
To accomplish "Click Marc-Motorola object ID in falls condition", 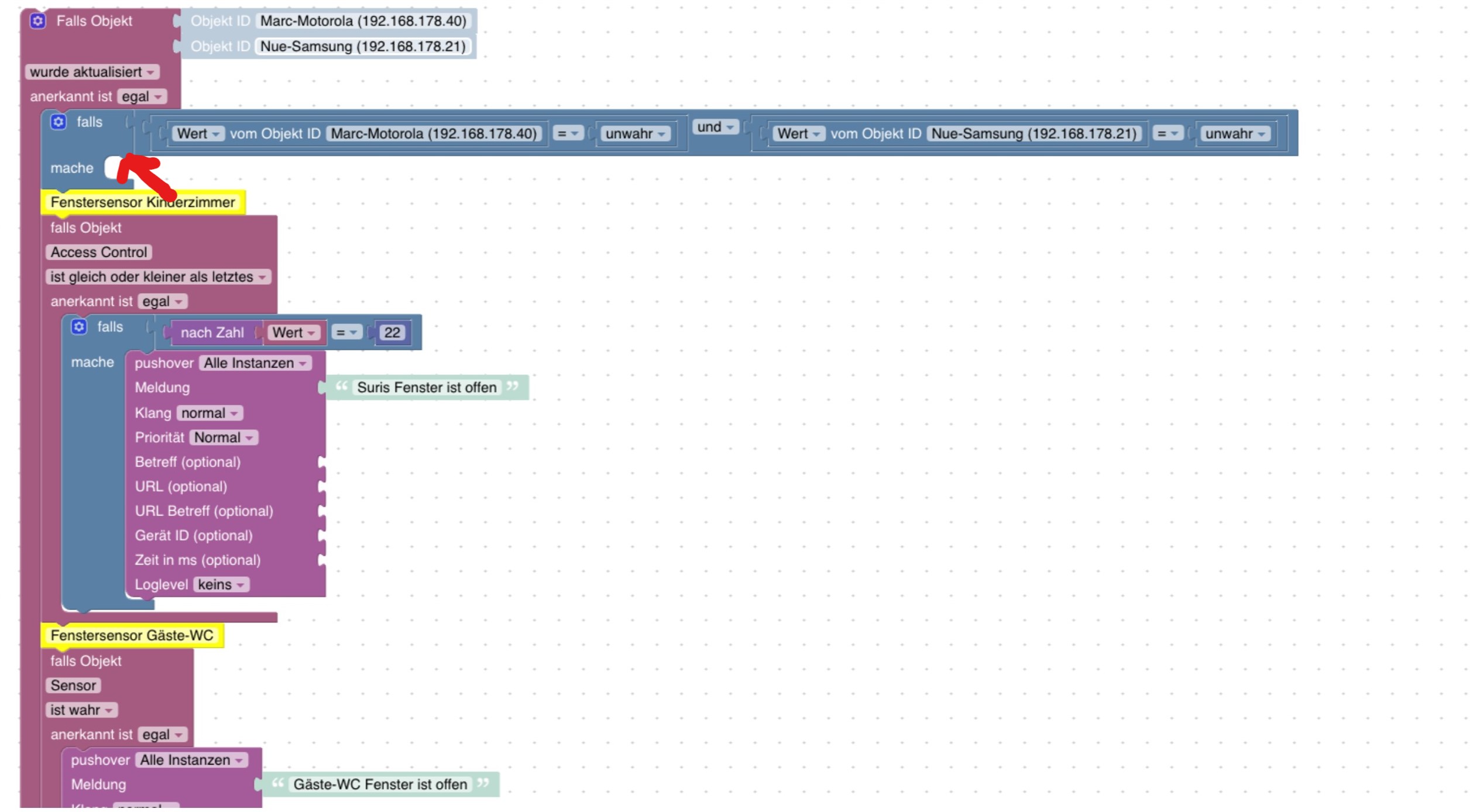I will pos(434,134).
